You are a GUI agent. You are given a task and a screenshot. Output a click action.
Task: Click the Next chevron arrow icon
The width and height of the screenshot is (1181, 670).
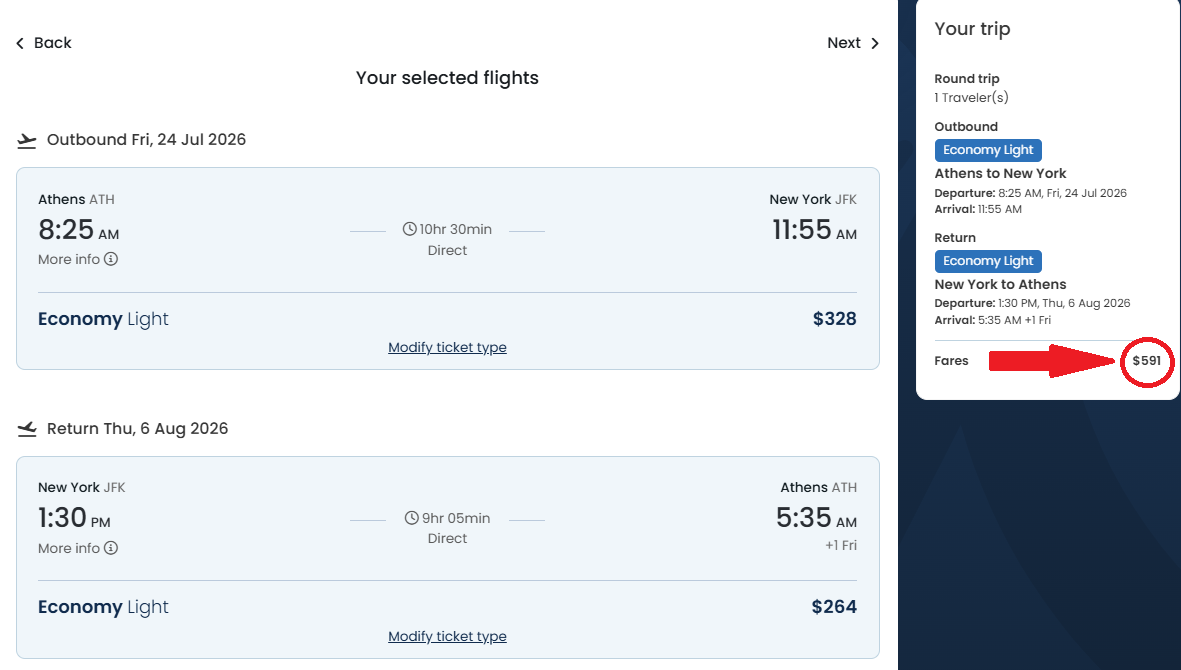click(x=875, y=43)
